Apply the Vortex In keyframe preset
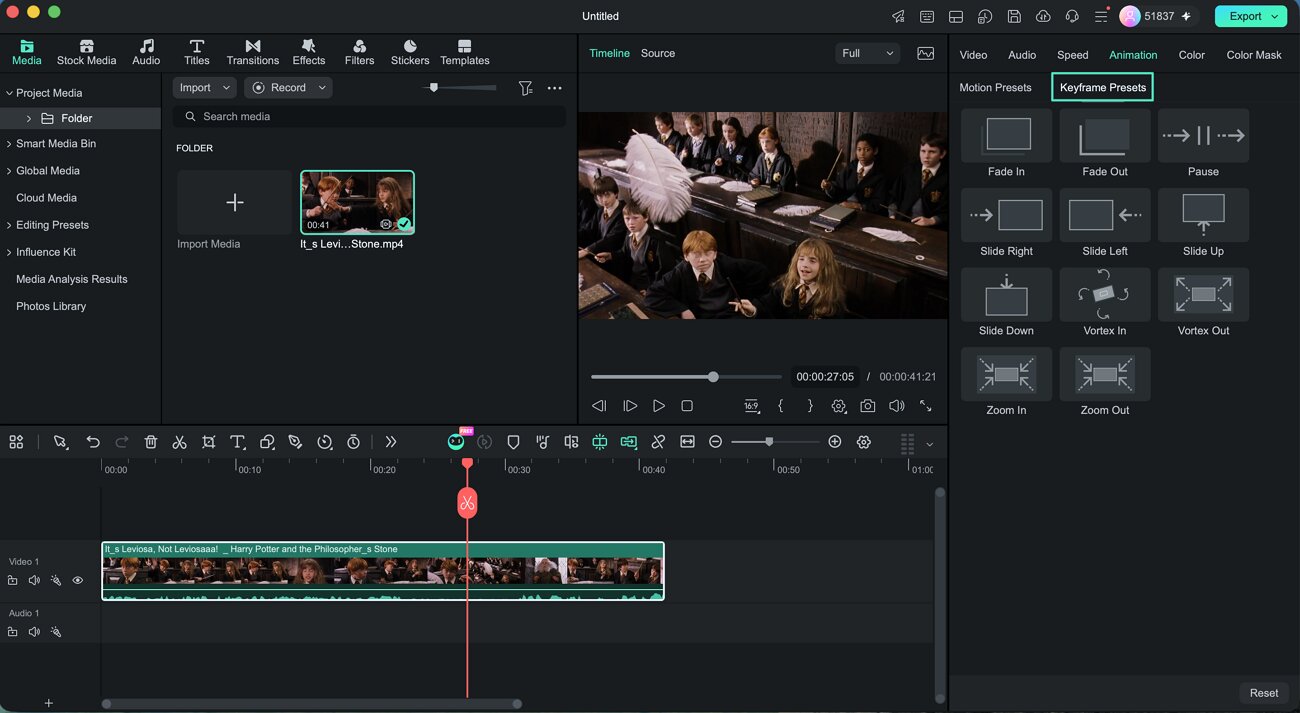1300x713 pixels. click(1105, 303)
